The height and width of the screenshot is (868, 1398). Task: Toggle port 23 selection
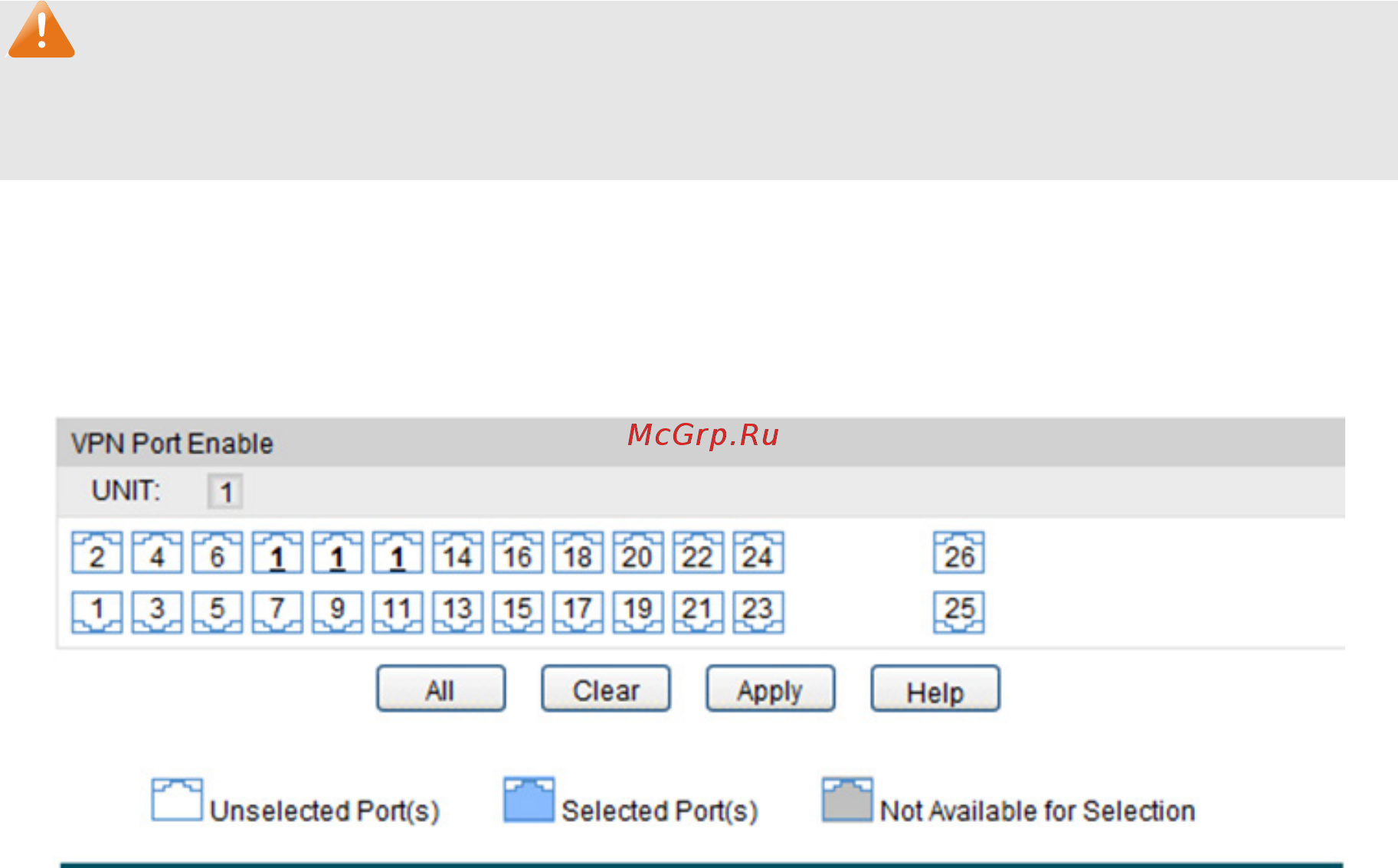coord(758,612)
